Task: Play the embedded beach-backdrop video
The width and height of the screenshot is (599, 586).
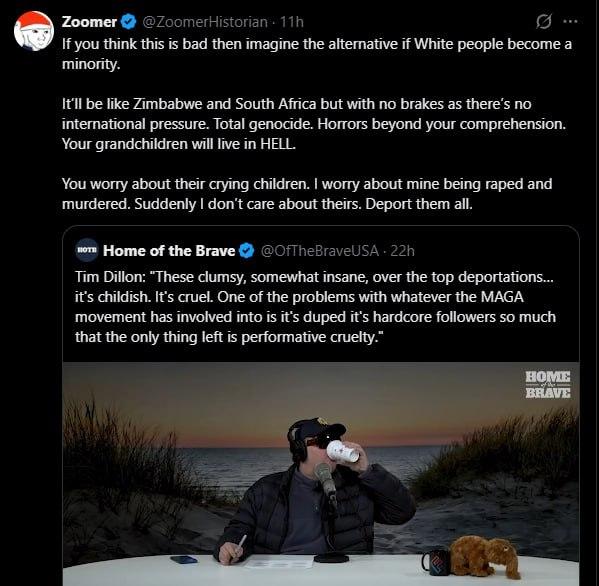Action: [321, 474]
